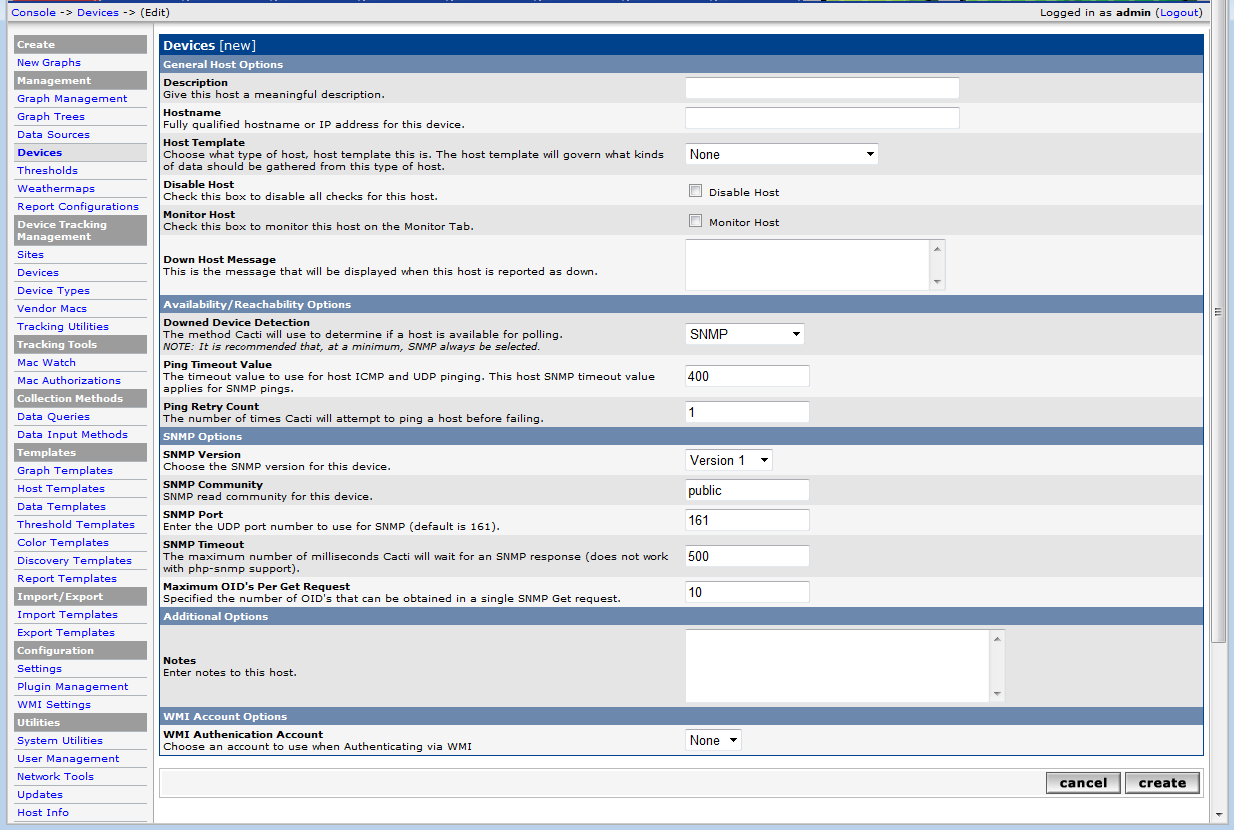Open Host Info in sidebar
Image resolution: width=1234 pixels, height=830 pixels.
(43, 812)
